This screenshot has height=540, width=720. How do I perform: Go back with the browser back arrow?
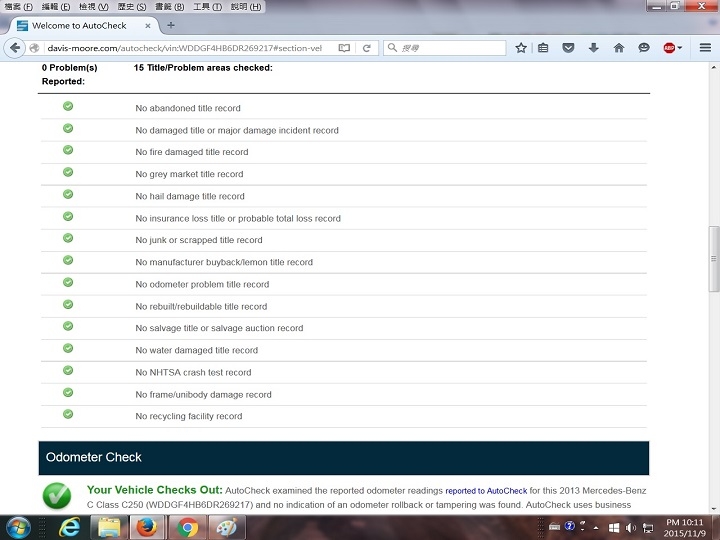(x=15, y=48)
